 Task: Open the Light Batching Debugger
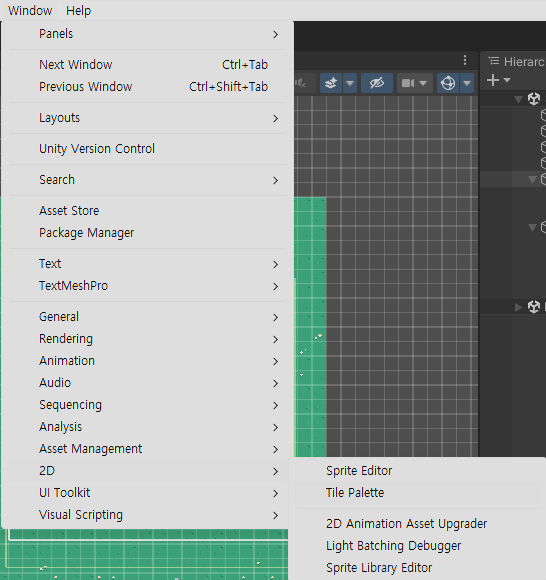[417, 546]
